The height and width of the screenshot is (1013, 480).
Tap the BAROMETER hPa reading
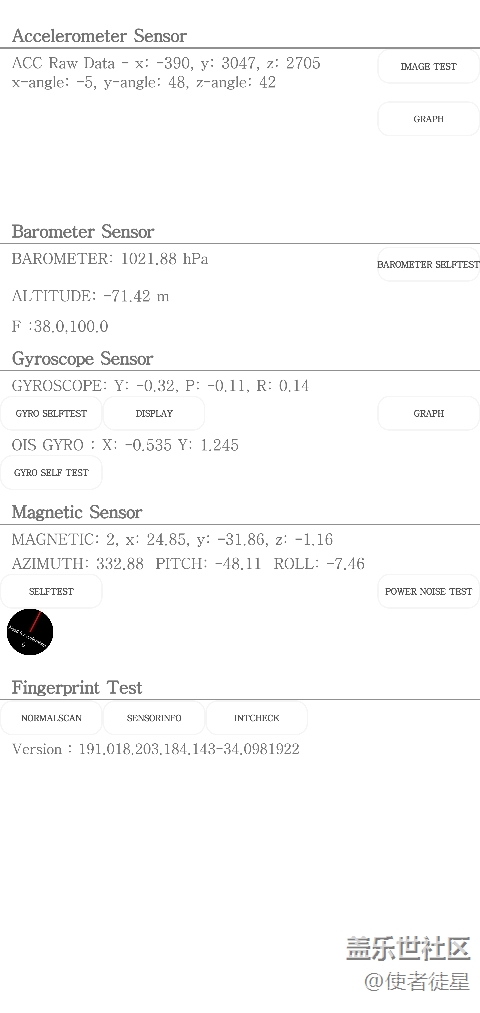coord(110,259)
